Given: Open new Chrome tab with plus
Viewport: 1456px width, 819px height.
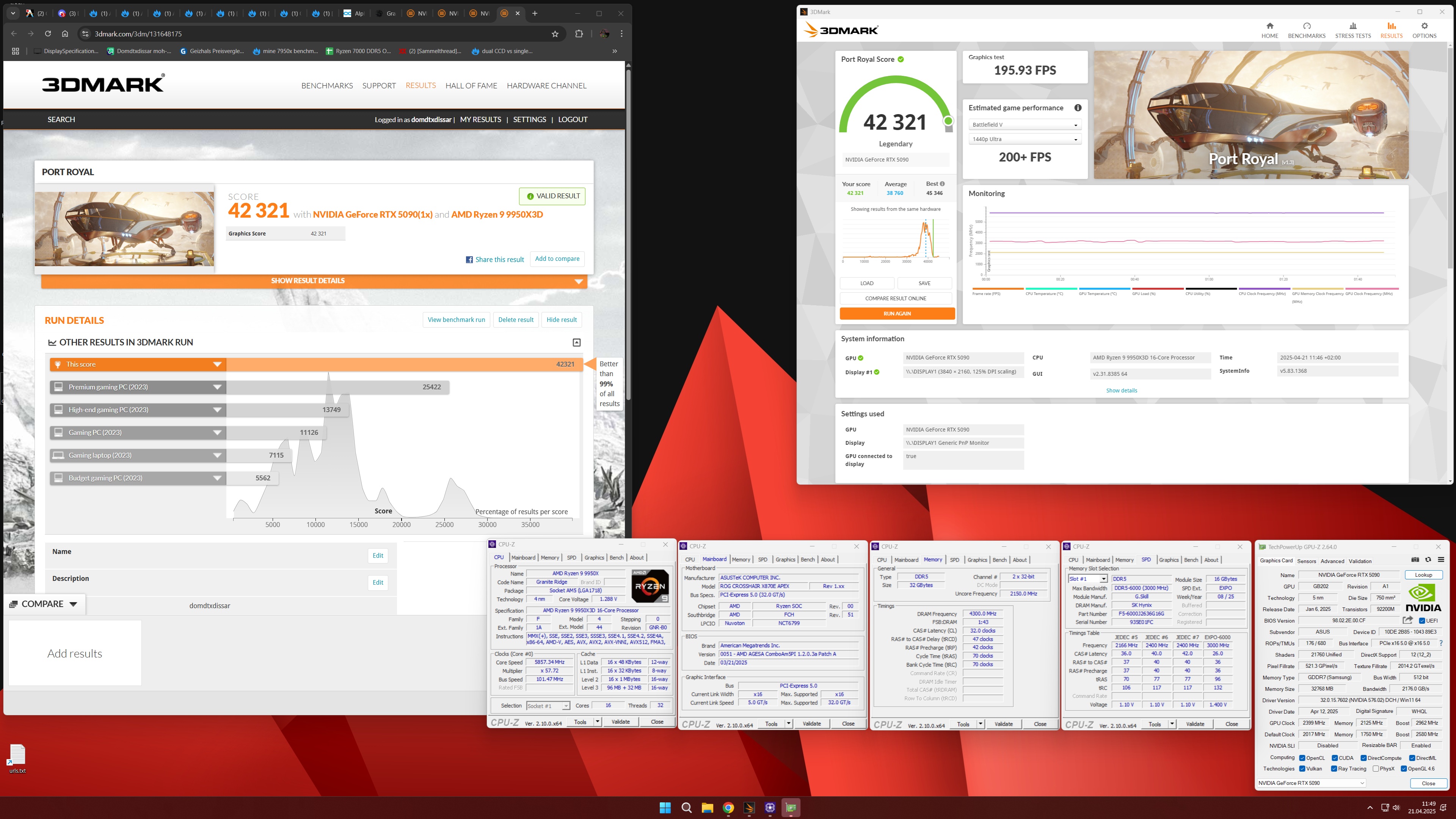Looking at the screenshot, I should pos(535,13).
